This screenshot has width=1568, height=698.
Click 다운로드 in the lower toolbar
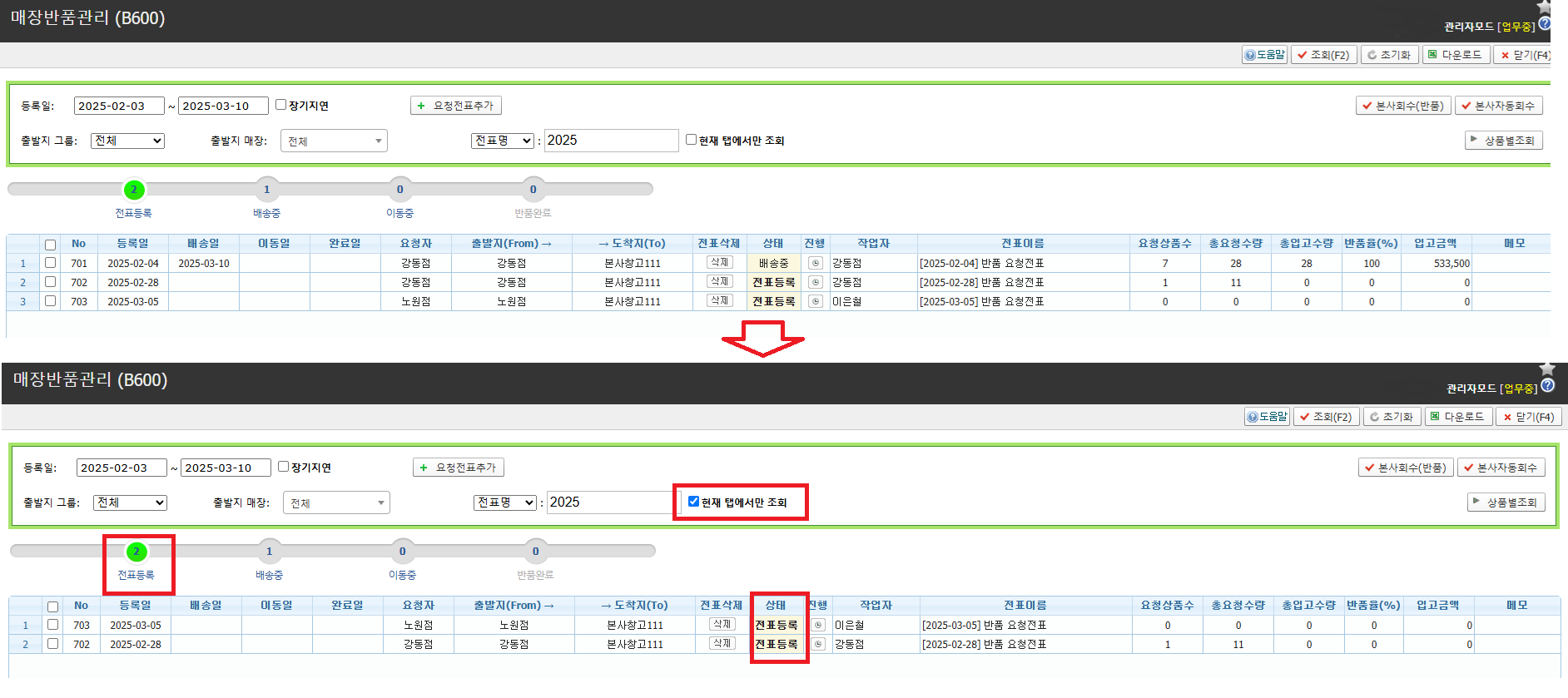click(1457, 416)
